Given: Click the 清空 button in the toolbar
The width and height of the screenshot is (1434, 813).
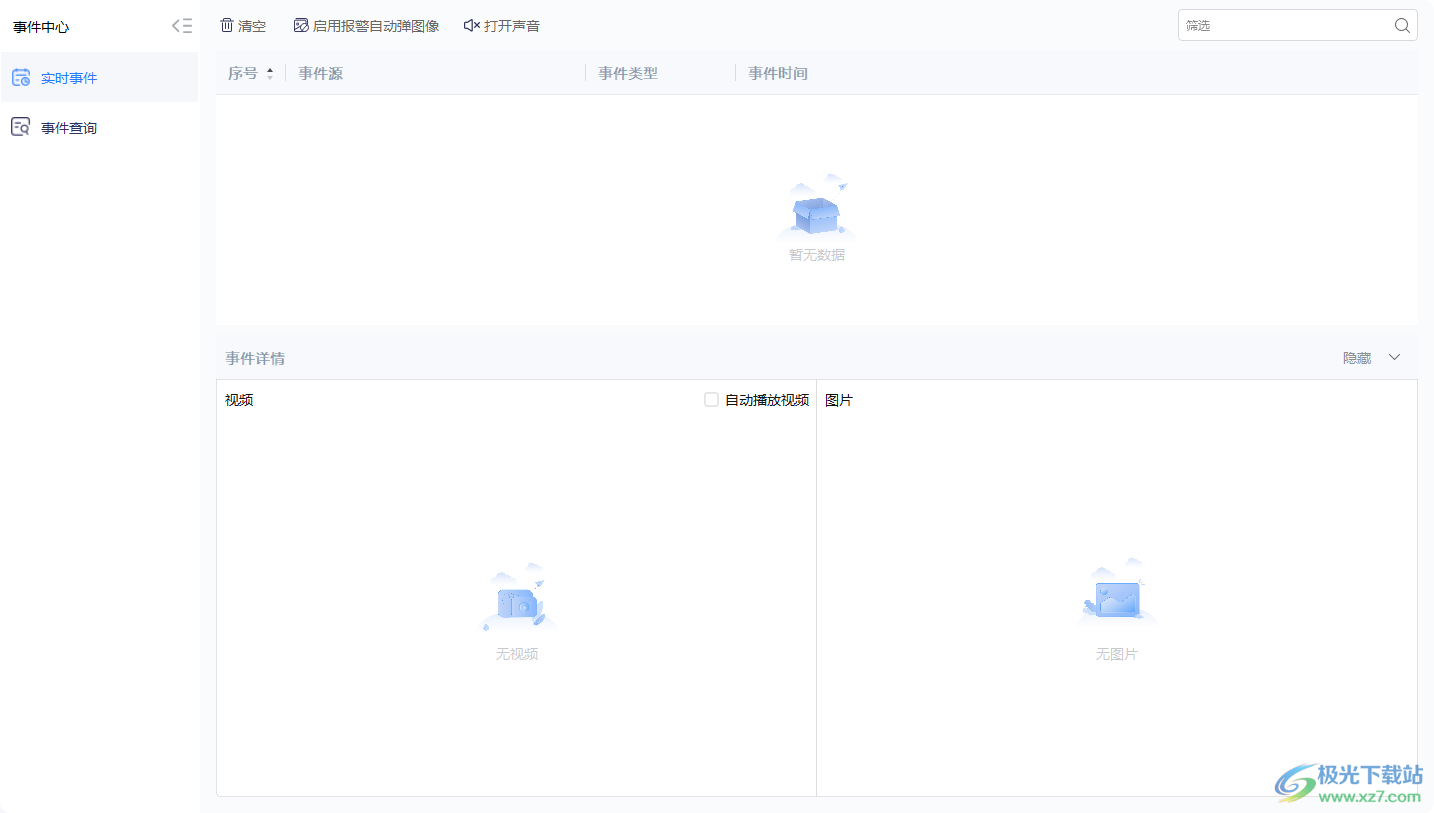Looking at the screenshot, I should point(250,25).
